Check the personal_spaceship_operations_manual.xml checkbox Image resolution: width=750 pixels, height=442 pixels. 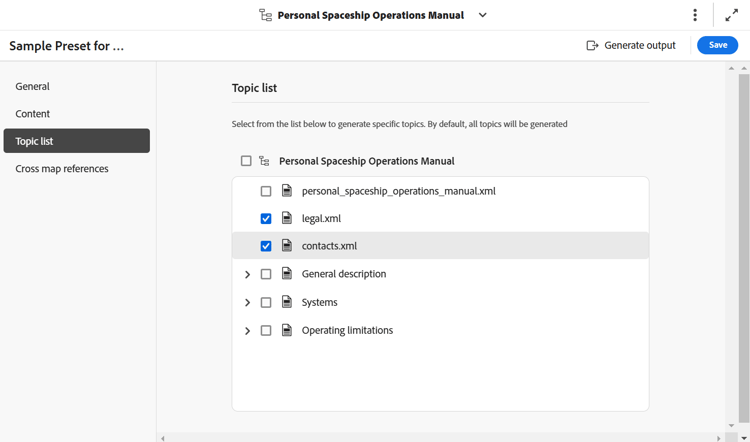(266, 191)
